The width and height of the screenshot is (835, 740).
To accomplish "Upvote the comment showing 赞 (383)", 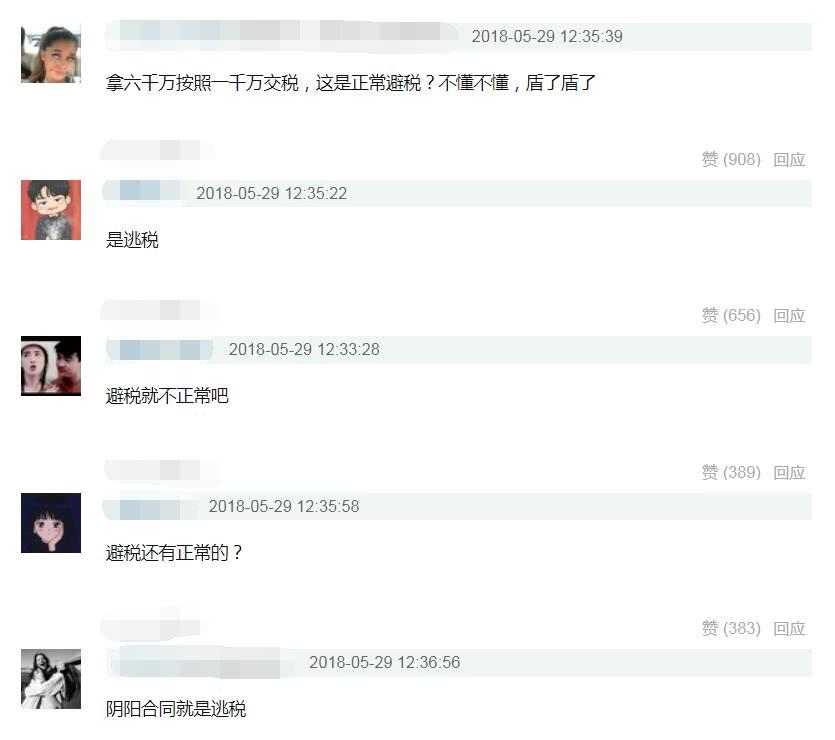I will (731, 628).
